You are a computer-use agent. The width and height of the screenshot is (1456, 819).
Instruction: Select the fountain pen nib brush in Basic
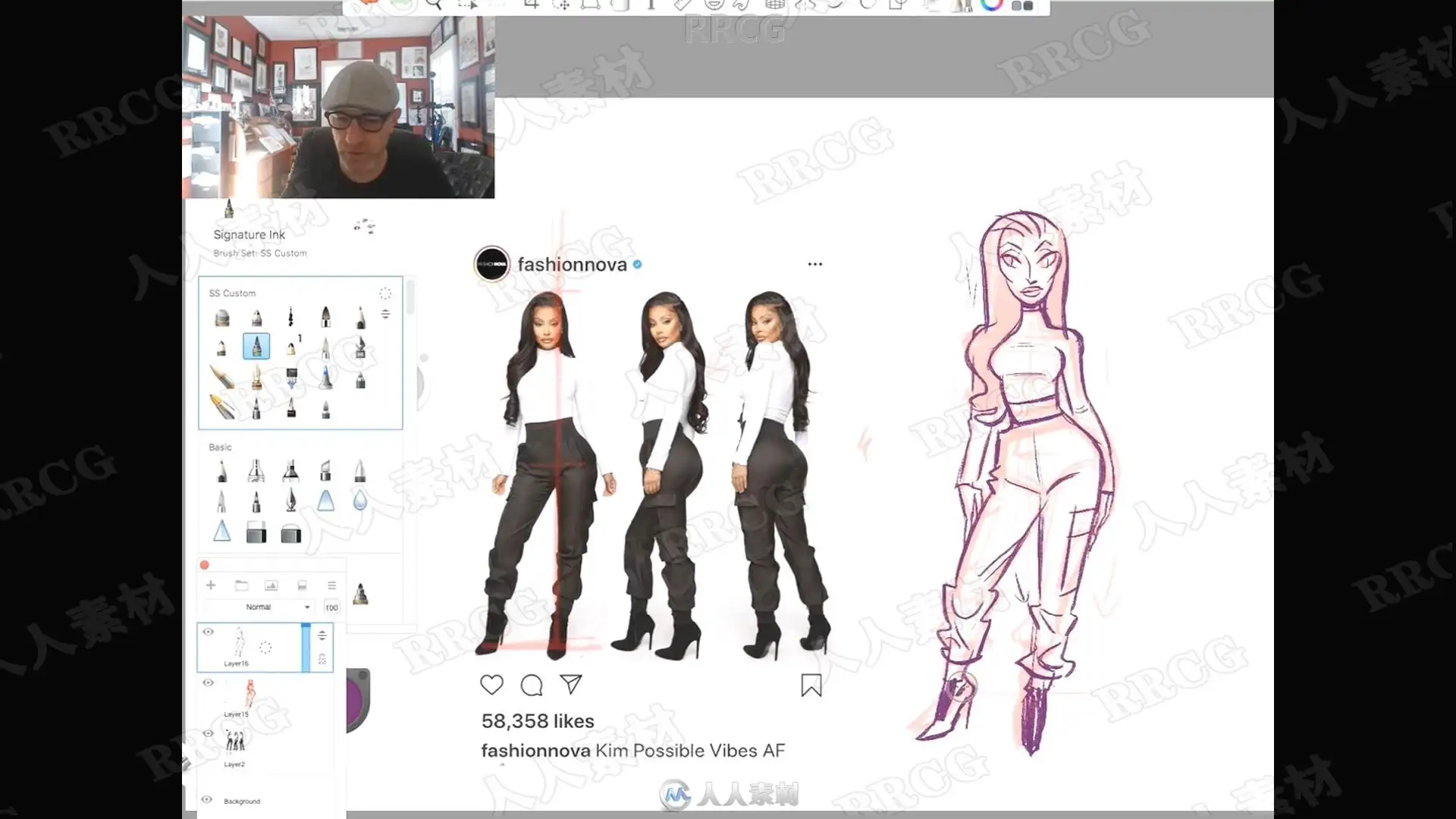291,500
